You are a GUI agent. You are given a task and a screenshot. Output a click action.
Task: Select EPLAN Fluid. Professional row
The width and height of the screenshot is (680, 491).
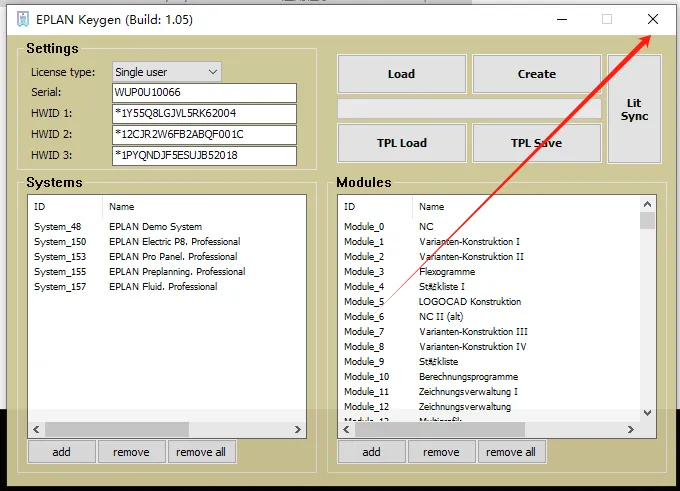tap(167, 287)
